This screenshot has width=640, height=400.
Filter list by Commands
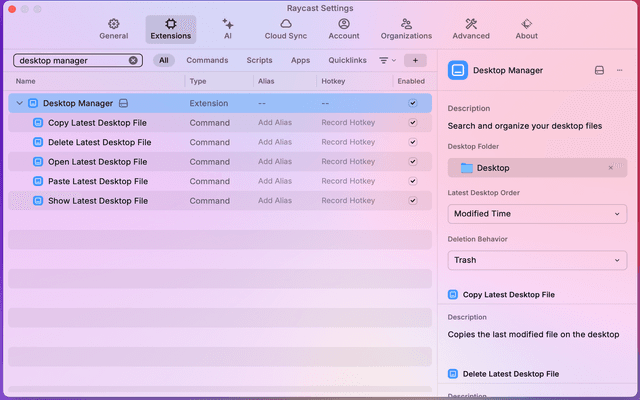point(207,60)
